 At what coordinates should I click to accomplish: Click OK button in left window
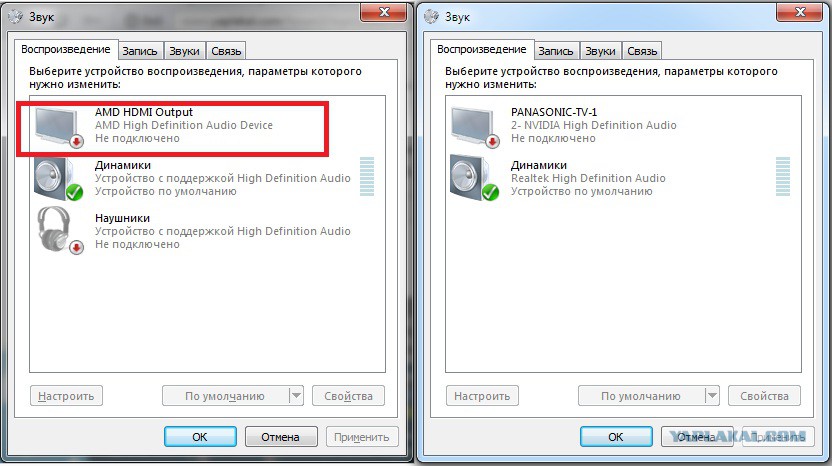click(200, 437)
